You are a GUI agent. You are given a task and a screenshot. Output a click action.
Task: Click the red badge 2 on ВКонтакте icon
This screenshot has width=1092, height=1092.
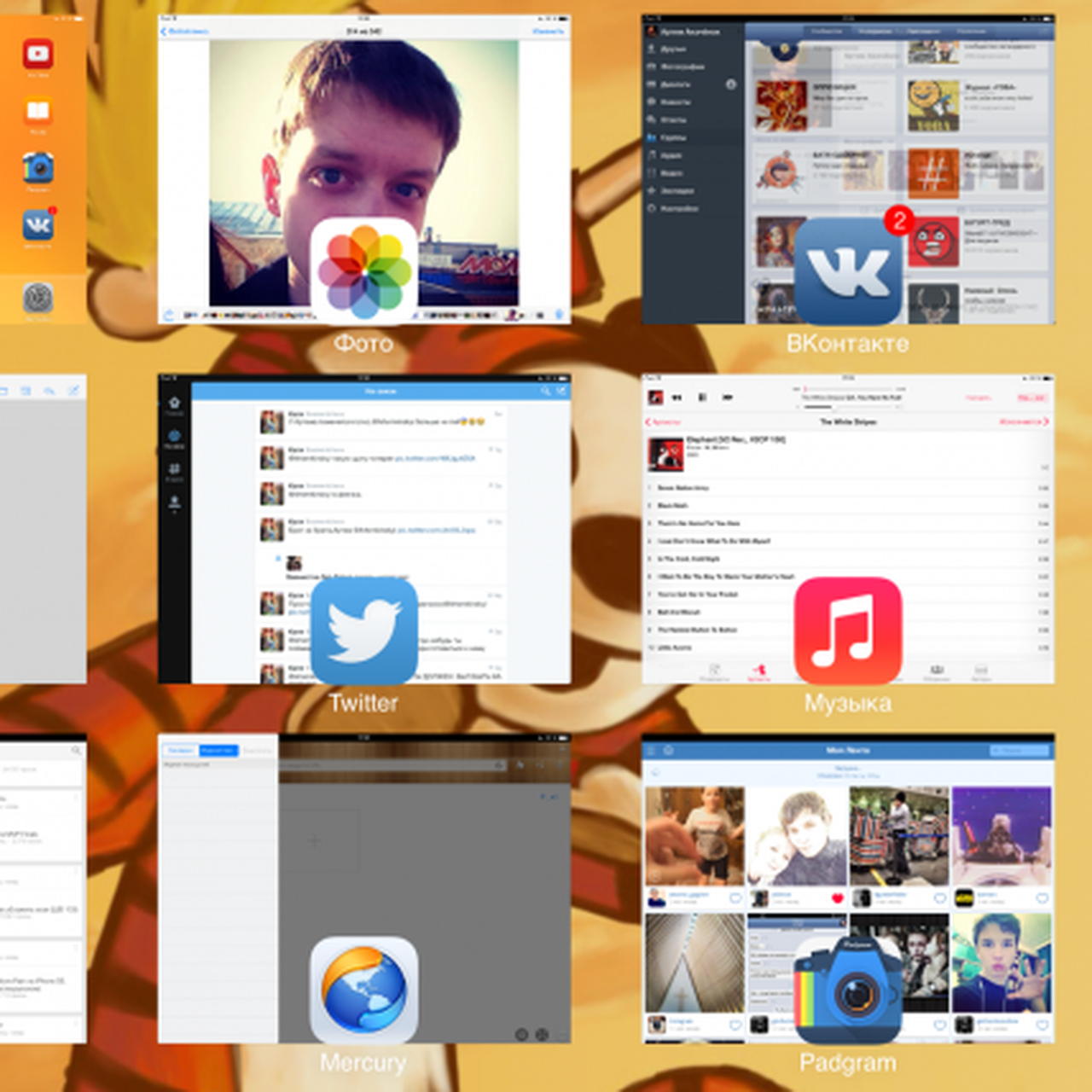898,221
